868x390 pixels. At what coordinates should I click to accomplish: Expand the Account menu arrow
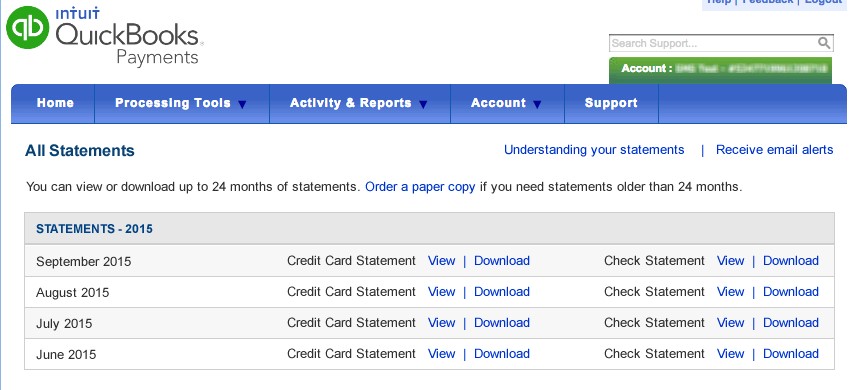(x=537, y=104)
